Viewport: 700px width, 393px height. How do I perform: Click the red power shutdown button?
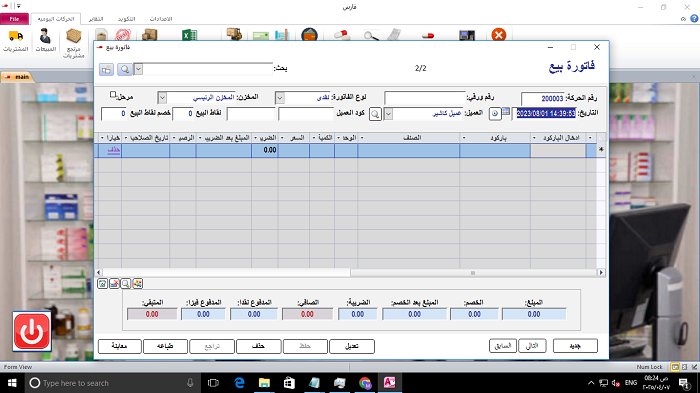click(x=32, y=331)
